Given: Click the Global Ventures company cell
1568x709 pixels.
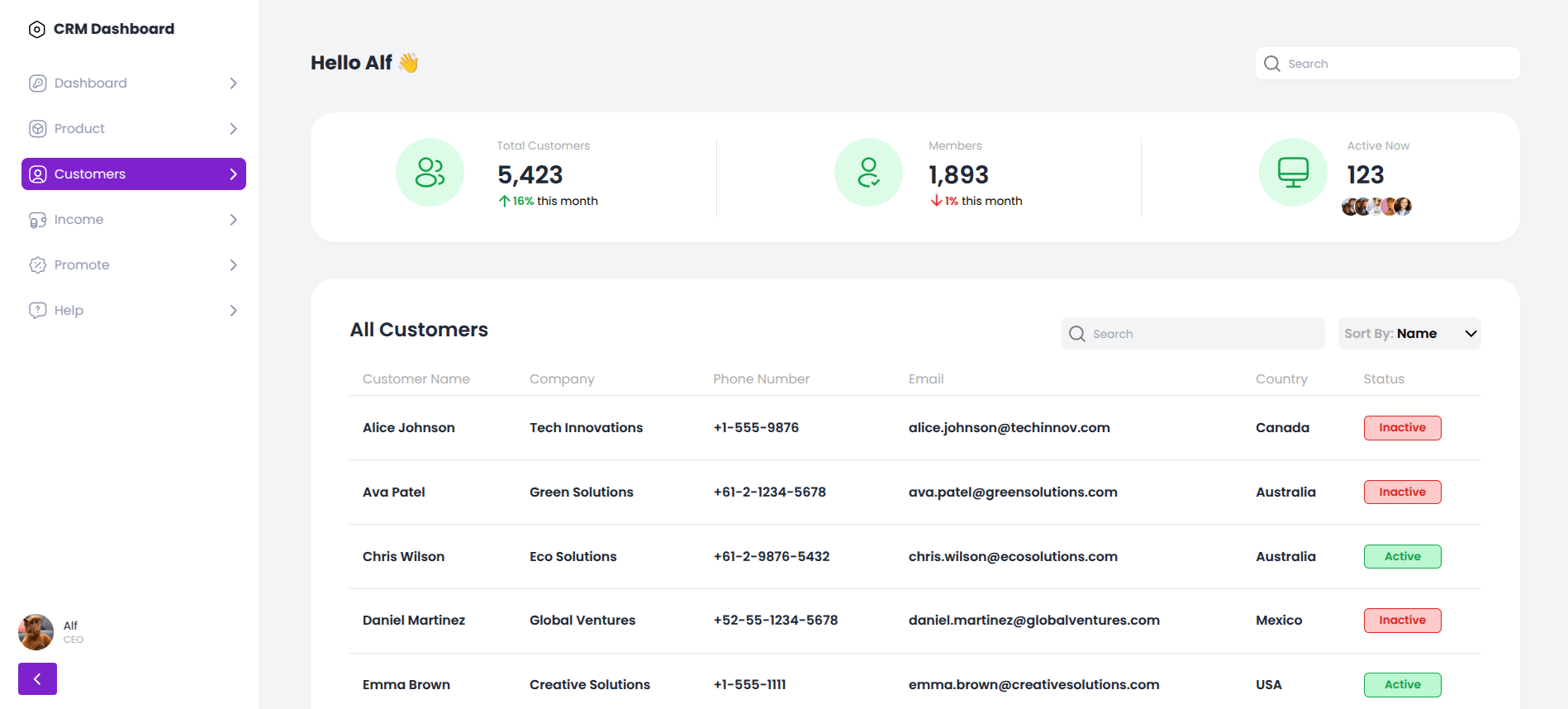Looking at the screenshot, I should (582, 621).
